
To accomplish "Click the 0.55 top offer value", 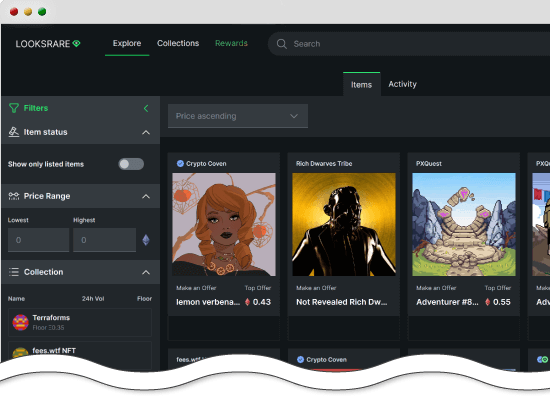I will click(502, 302).
